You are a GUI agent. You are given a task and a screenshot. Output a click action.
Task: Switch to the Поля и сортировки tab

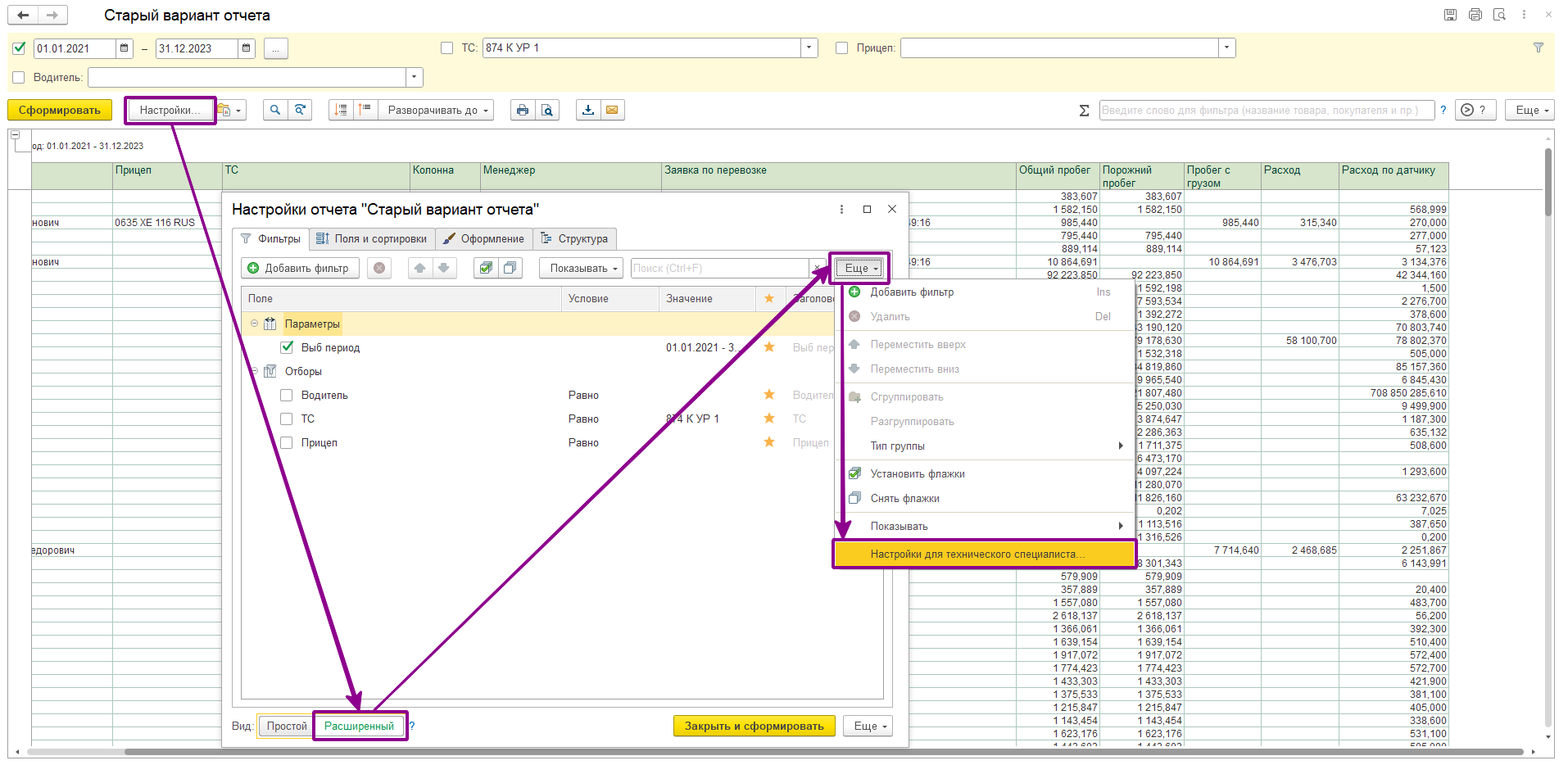(372, 238)
